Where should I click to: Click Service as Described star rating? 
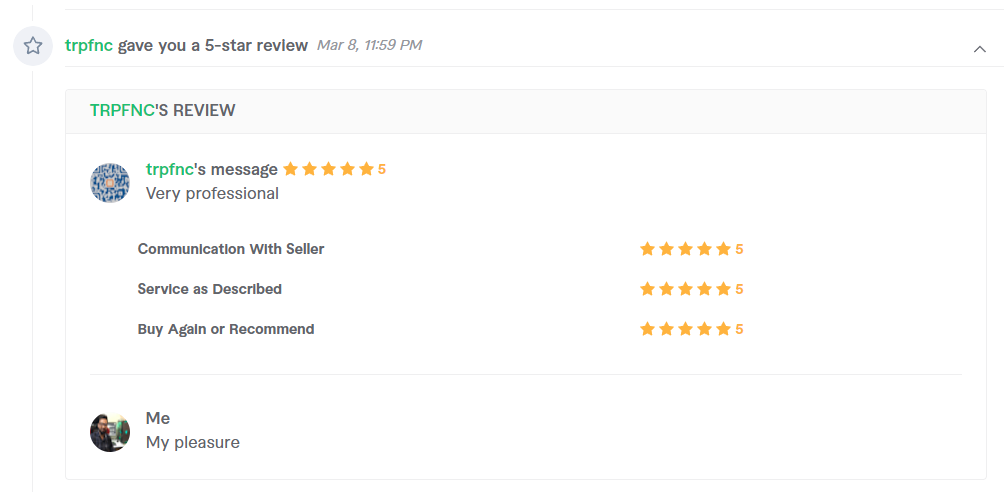[x=685, y=290]
